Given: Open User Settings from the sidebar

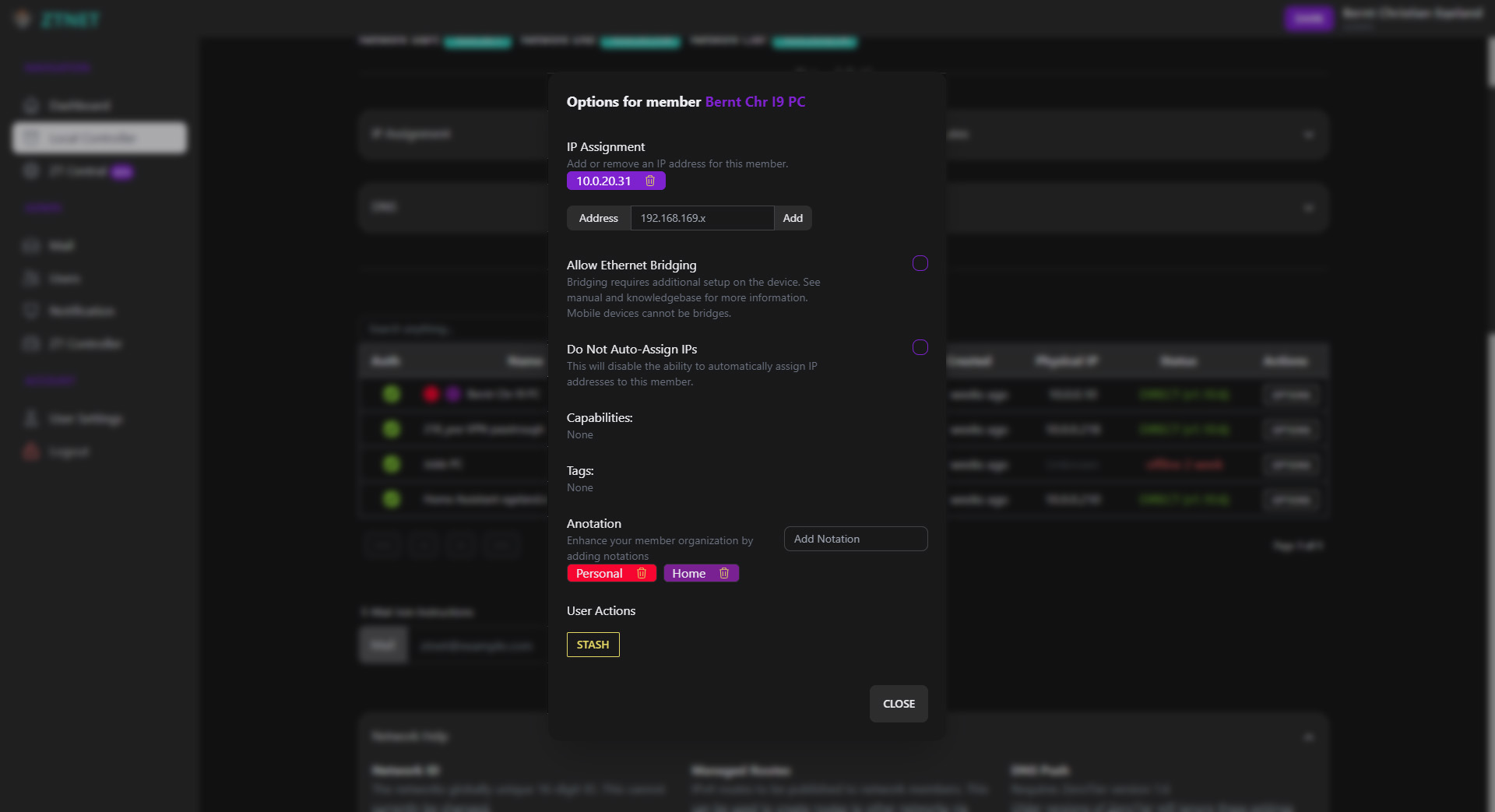Looking at the screenshot, I should coord(30,418).
